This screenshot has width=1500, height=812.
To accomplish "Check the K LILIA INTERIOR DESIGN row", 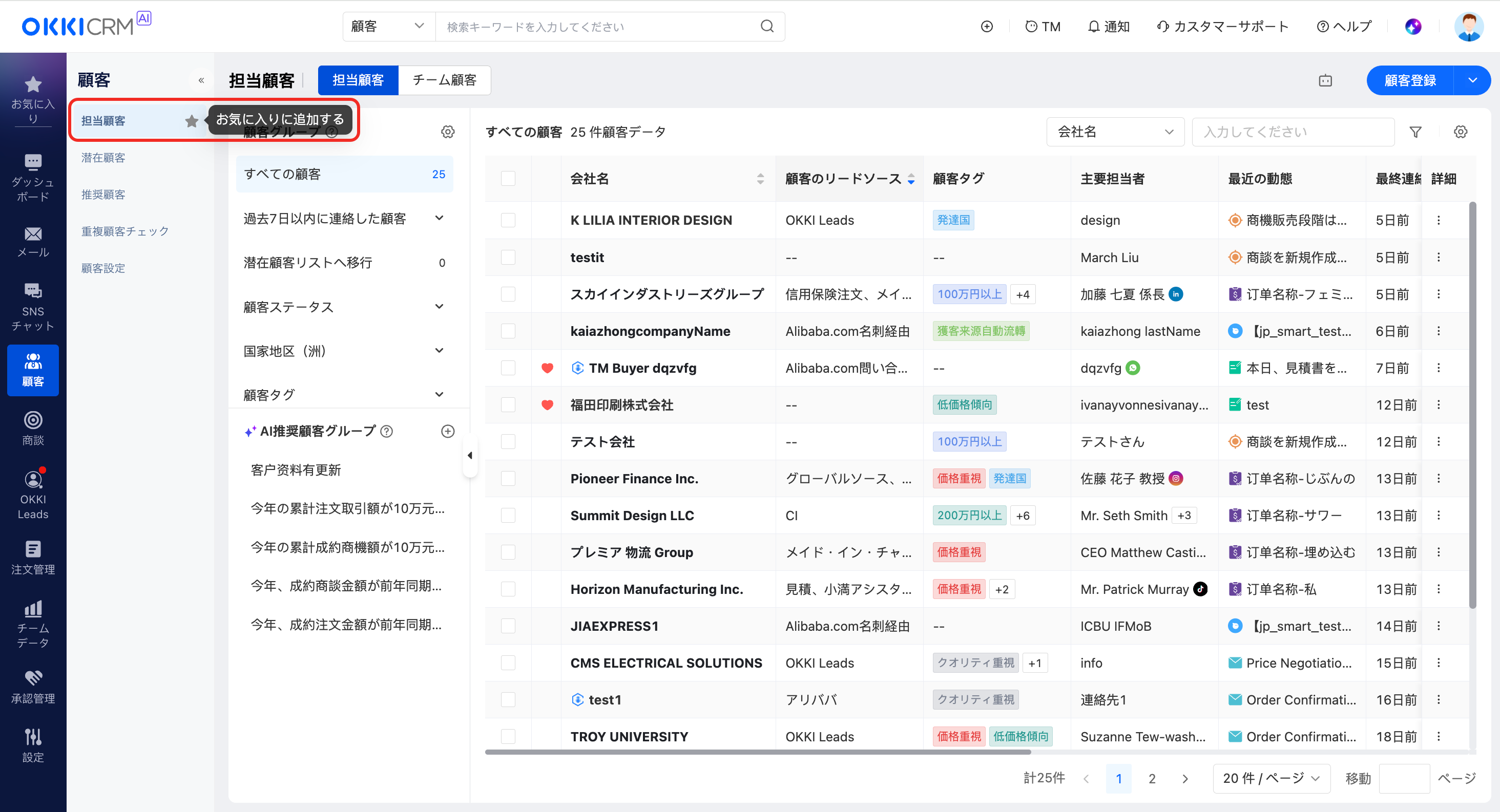I will [508, 220].
